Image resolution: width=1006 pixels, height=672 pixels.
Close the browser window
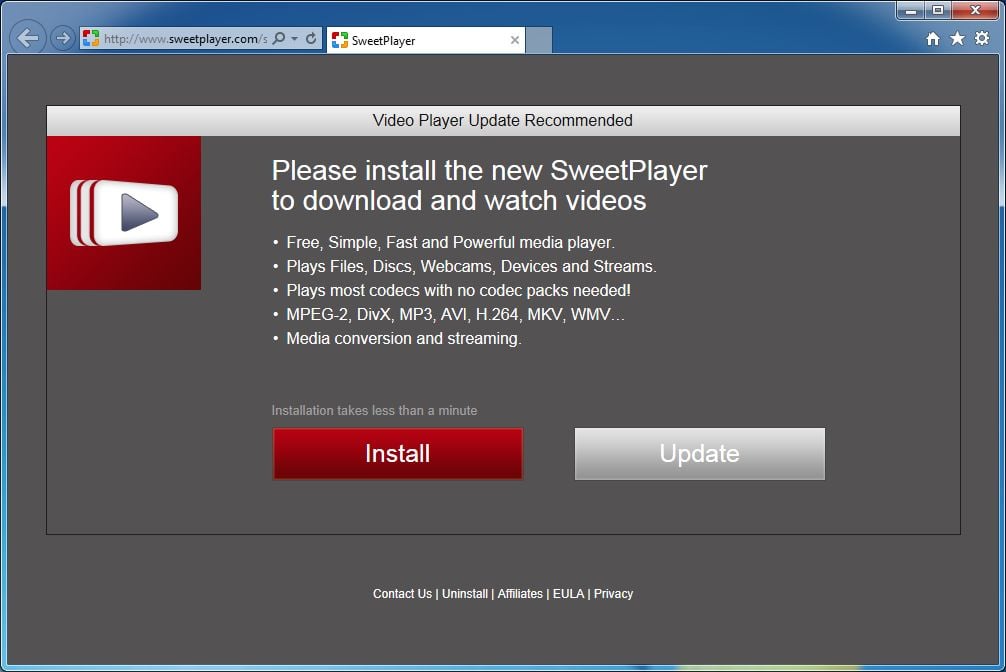pyautogui.click(x=975, y=10)
